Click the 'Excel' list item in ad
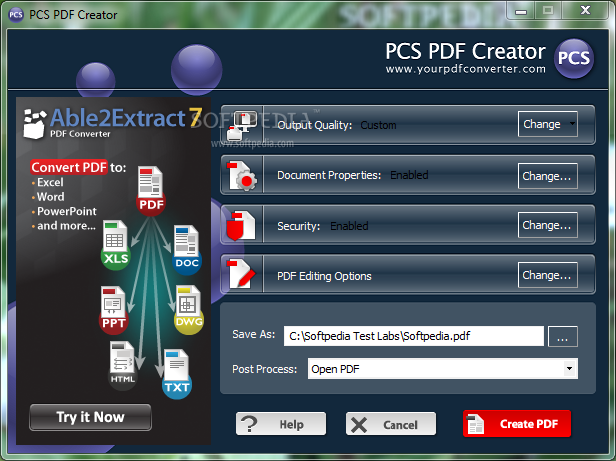The height and width of the screenshot is (461, 616). point(50,182)
